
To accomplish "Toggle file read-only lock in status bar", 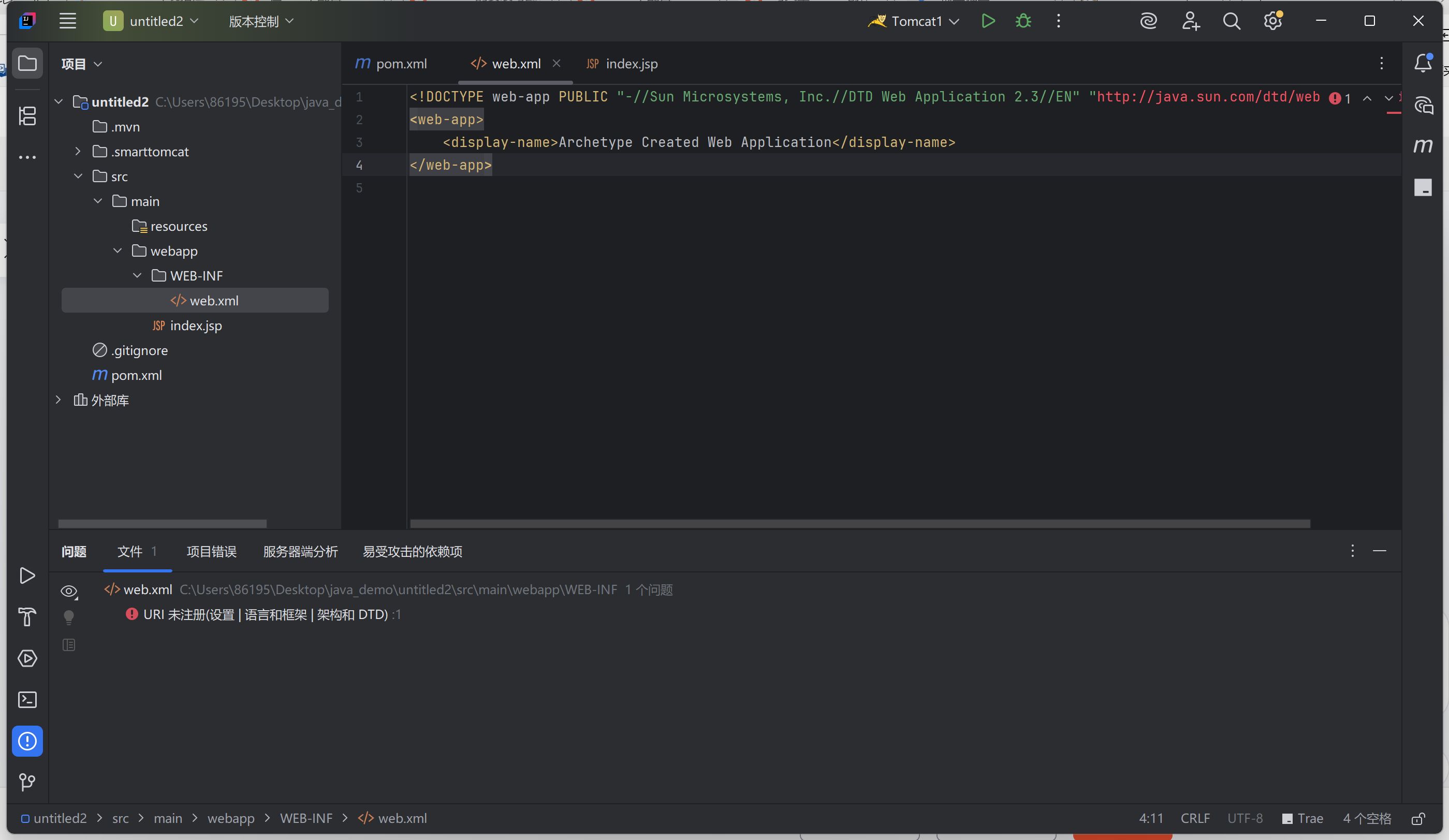I will (x=1418, y=818).
